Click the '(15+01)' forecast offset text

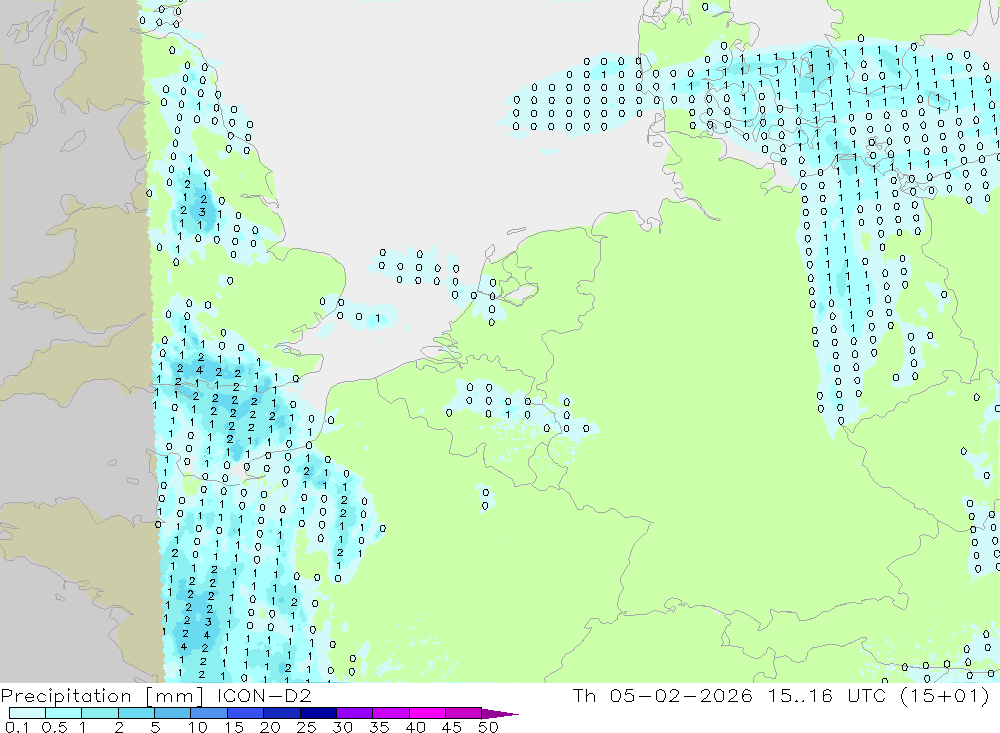945,695
